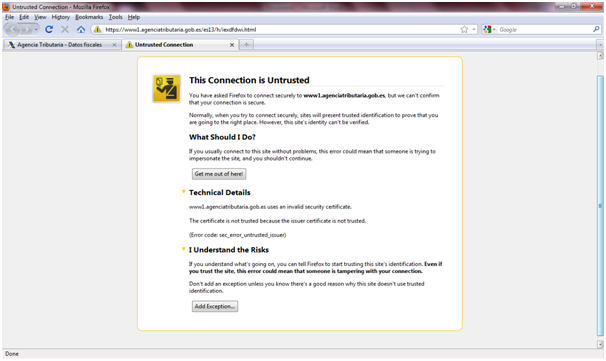Open the address bar history dropdown
This screenshot has width=606, height=361.
(x=474, y=29)
